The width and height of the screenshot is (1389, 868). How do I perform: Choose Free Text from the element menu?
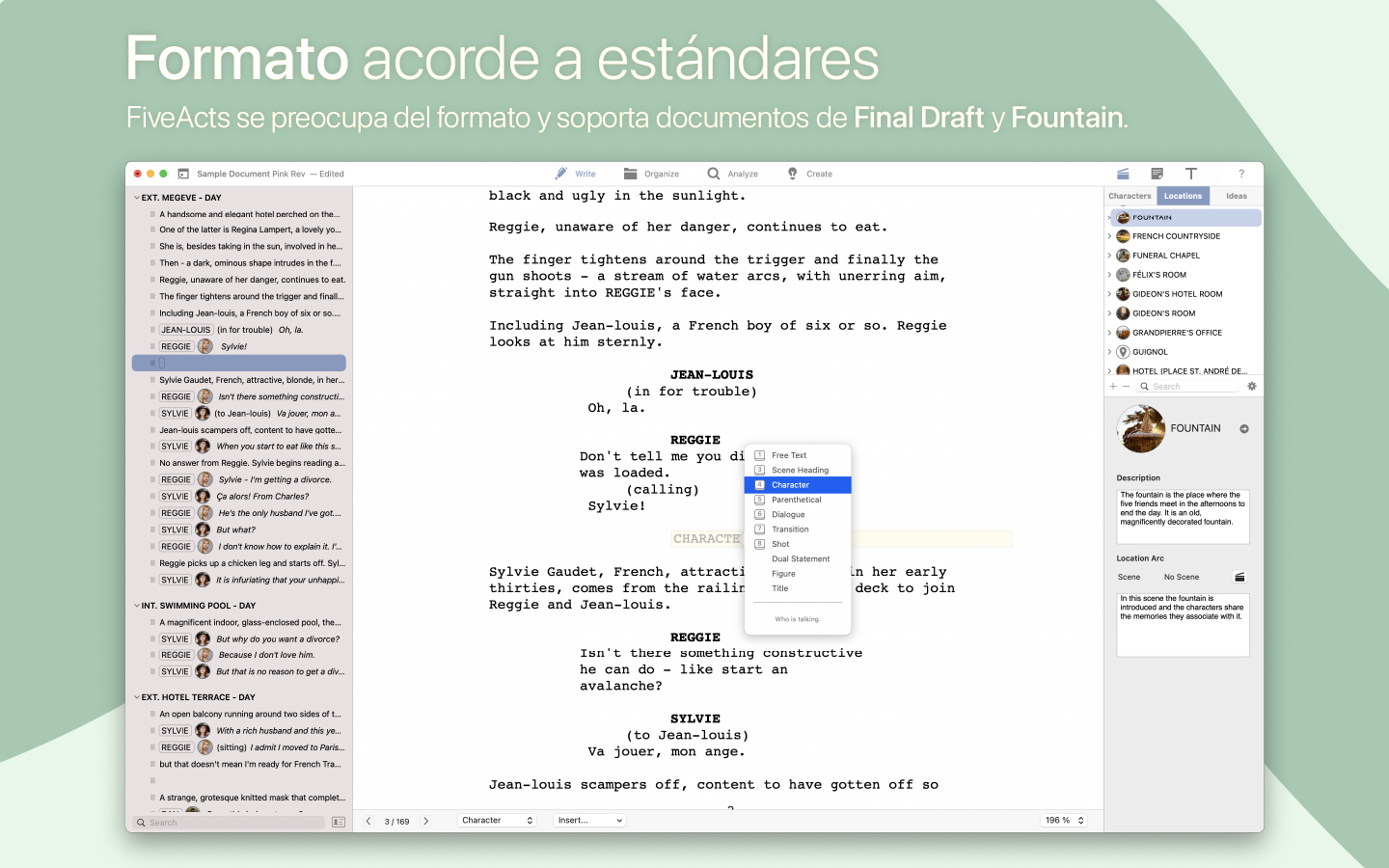coord(798,455)
